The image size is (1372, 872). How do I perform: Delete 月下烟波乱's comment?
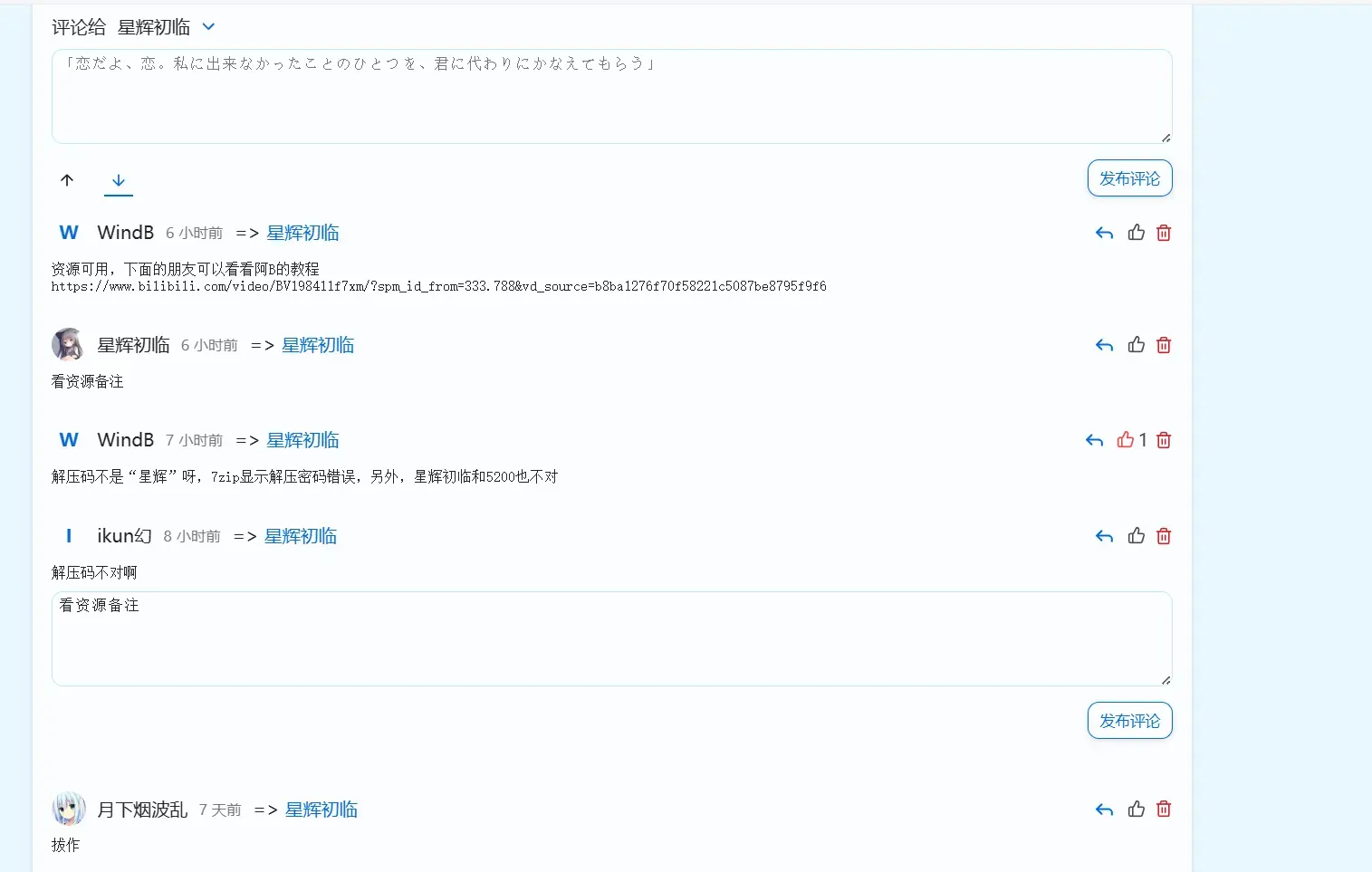(1164, 810)
